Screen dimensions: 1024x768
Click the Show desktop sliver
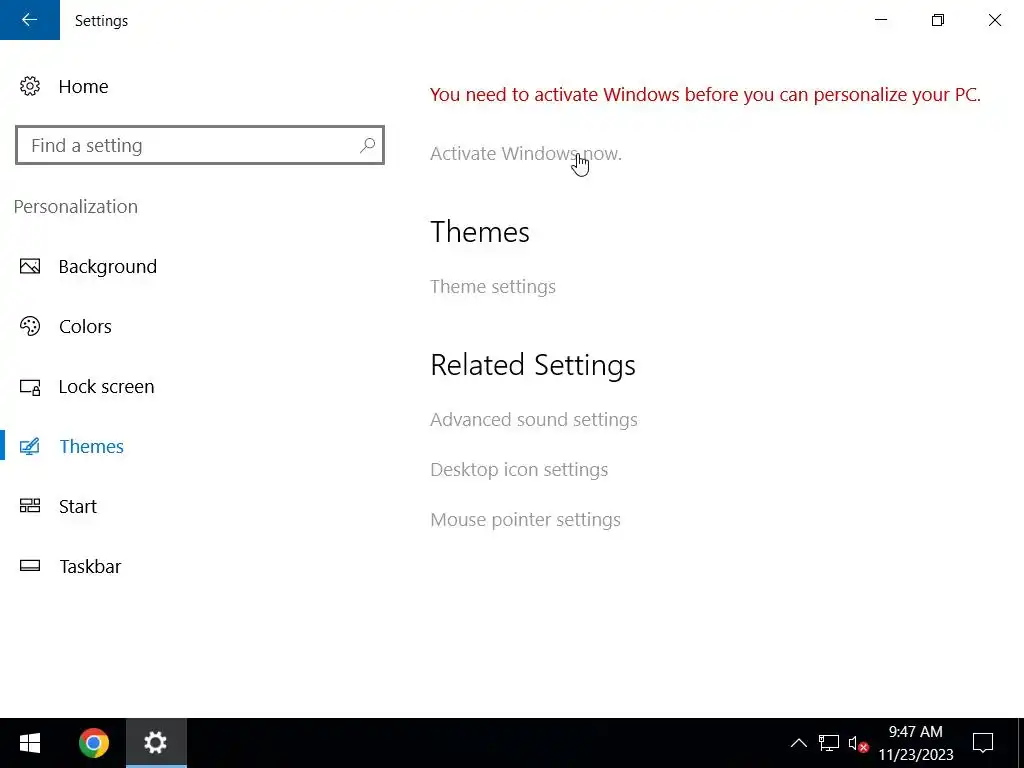click(x=1020, y=743)
